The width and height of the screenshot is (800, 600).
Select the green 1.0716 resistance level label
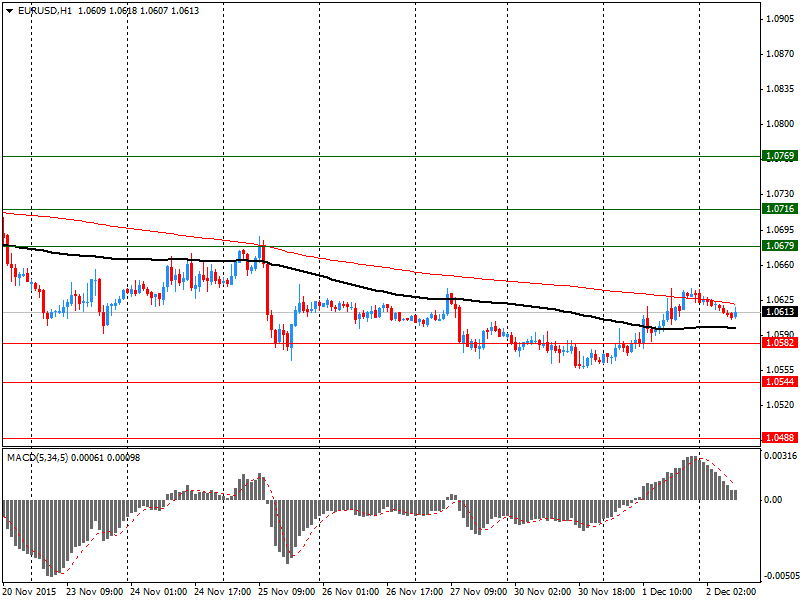[780, 209]
